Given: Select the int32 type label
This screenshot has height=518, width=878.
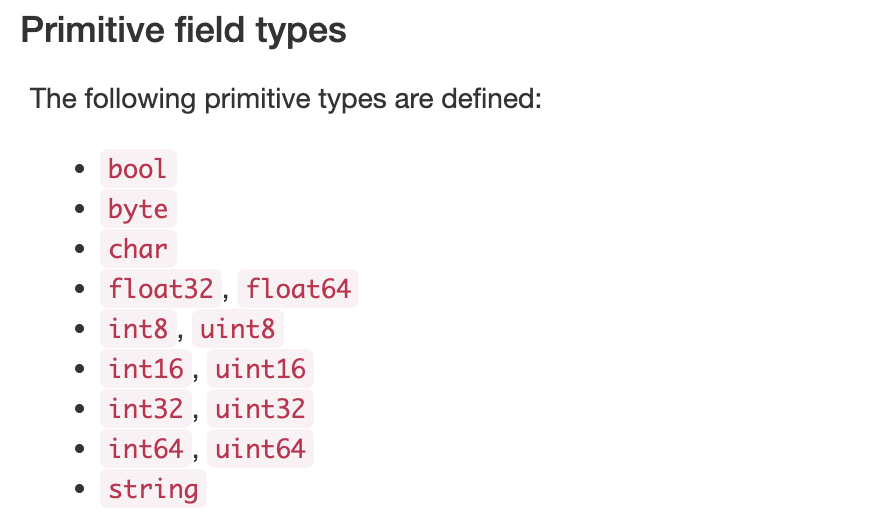Looking at the screenshot, I should point(146,408).
